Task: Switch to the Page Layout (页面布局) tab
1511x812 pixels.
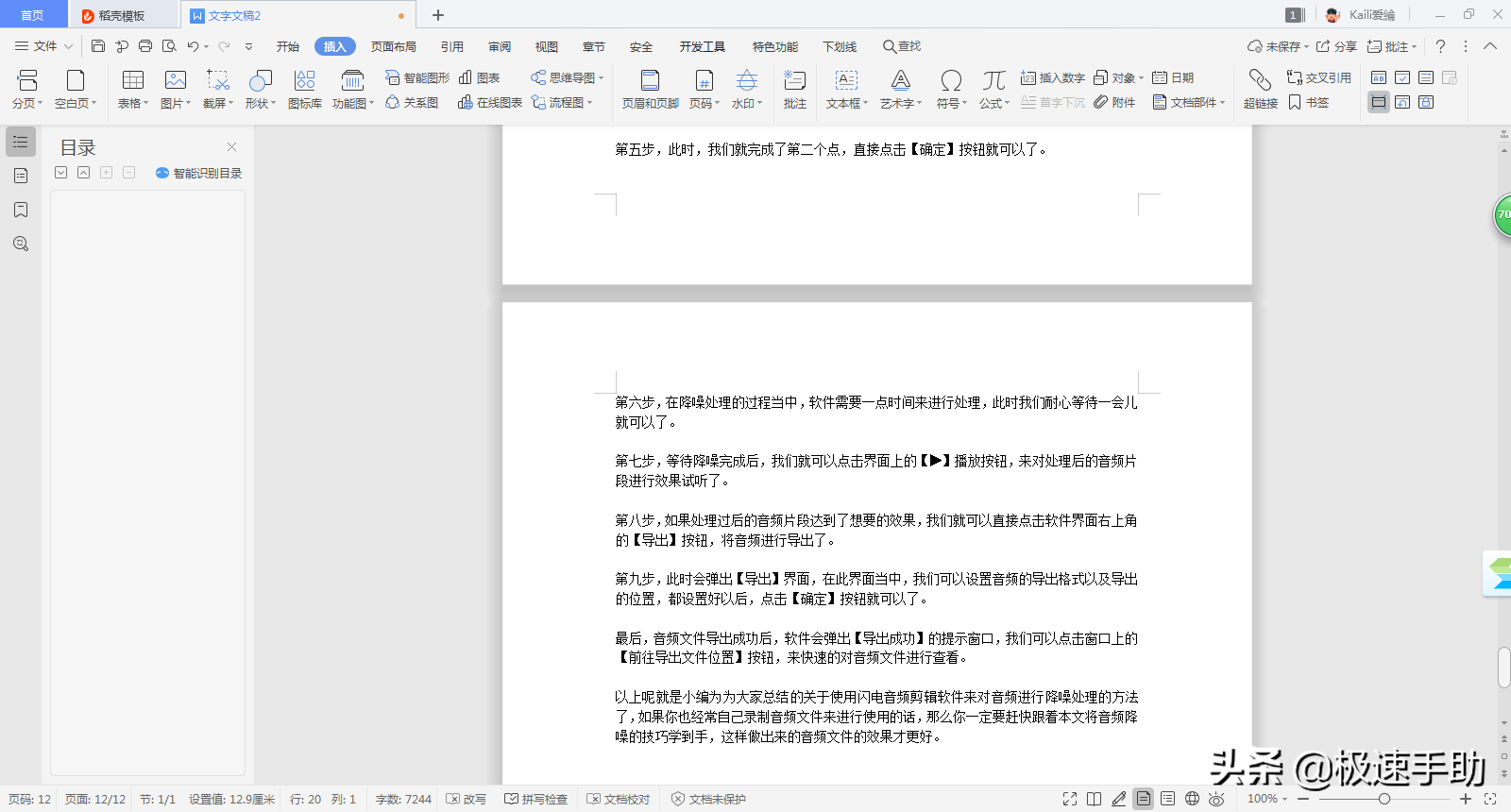Action: pos(394,46)
